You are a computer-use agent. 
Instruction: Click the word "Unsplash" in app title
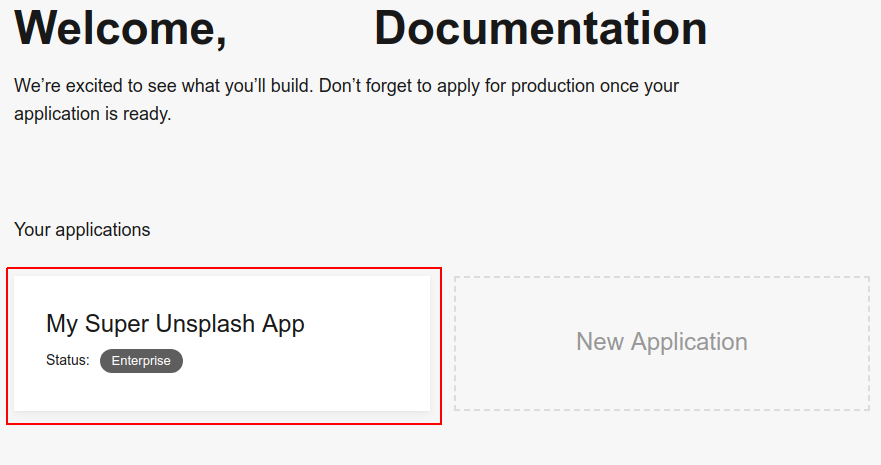pos(204,324)
